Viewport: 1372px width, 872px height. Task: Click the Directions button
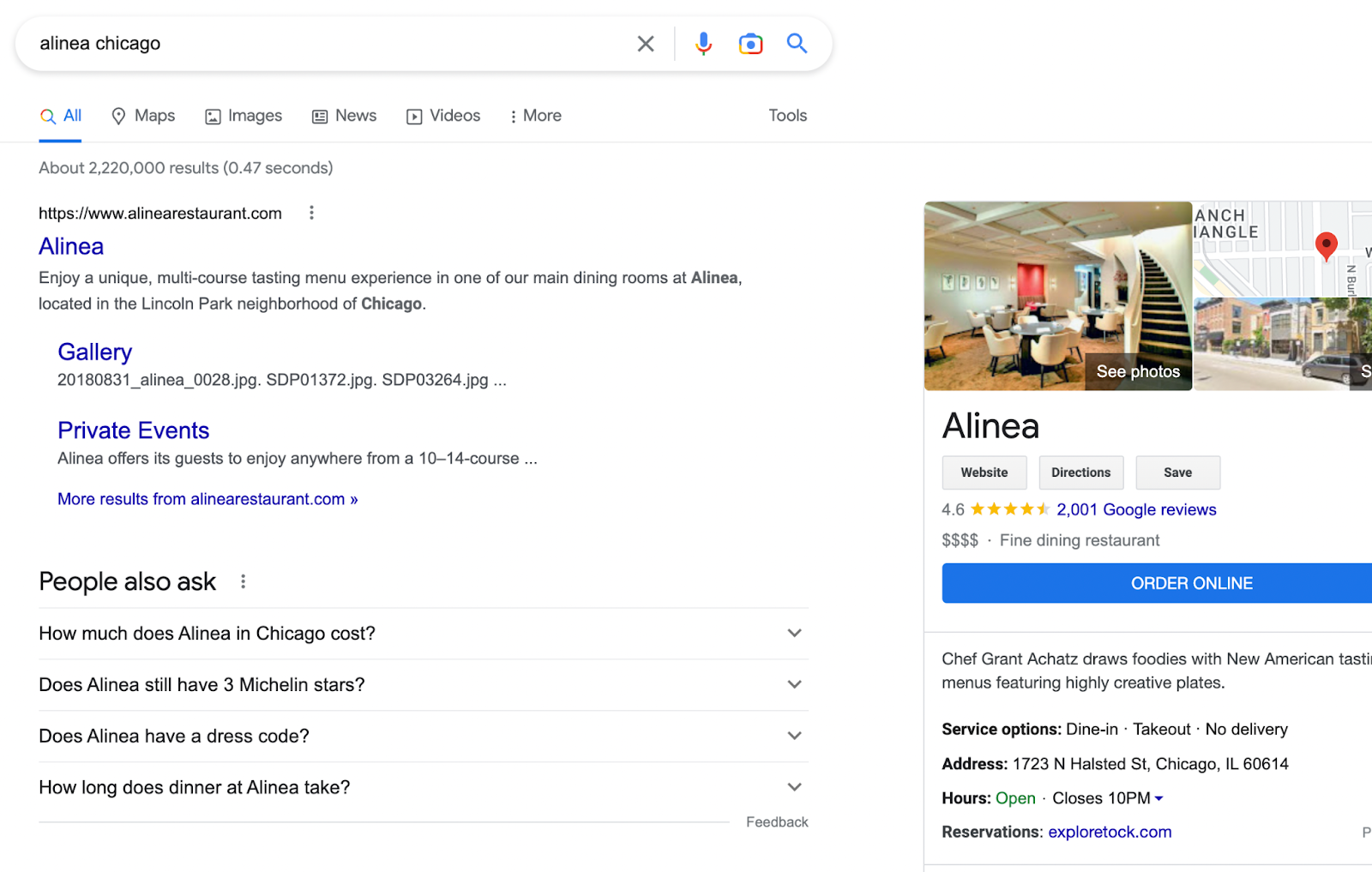point(1081,472)
